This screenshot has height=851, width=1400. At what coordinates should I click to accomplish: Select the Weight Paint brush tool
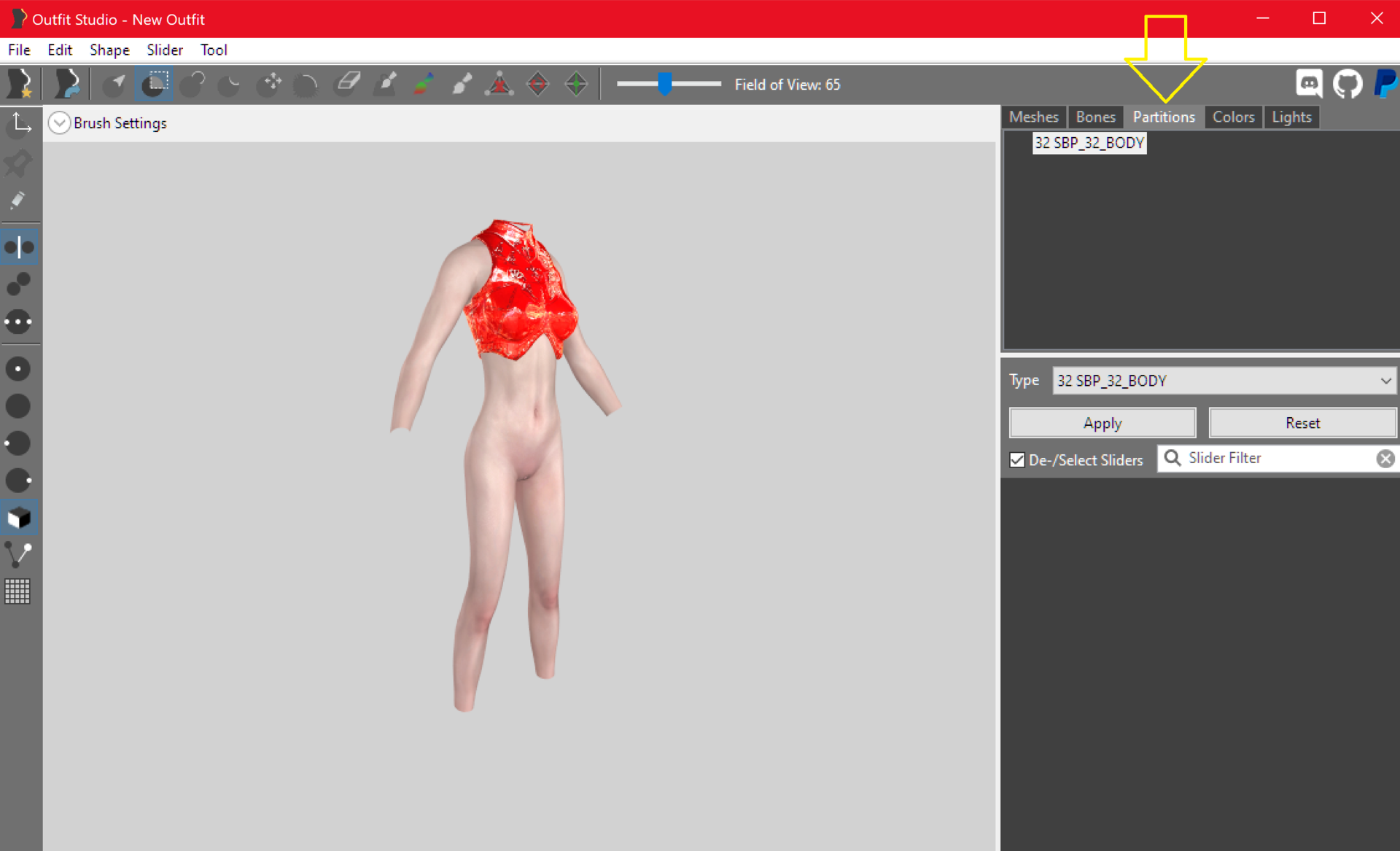tap(385, 84)
